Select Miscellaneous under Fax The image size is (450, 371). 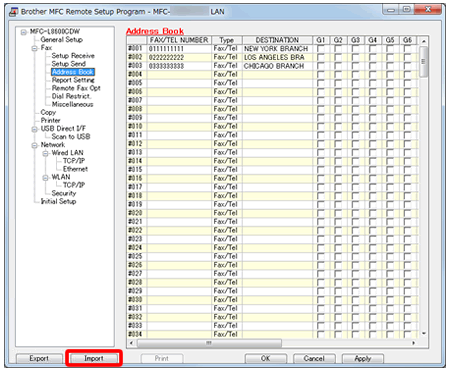click(x=72, y=104)
